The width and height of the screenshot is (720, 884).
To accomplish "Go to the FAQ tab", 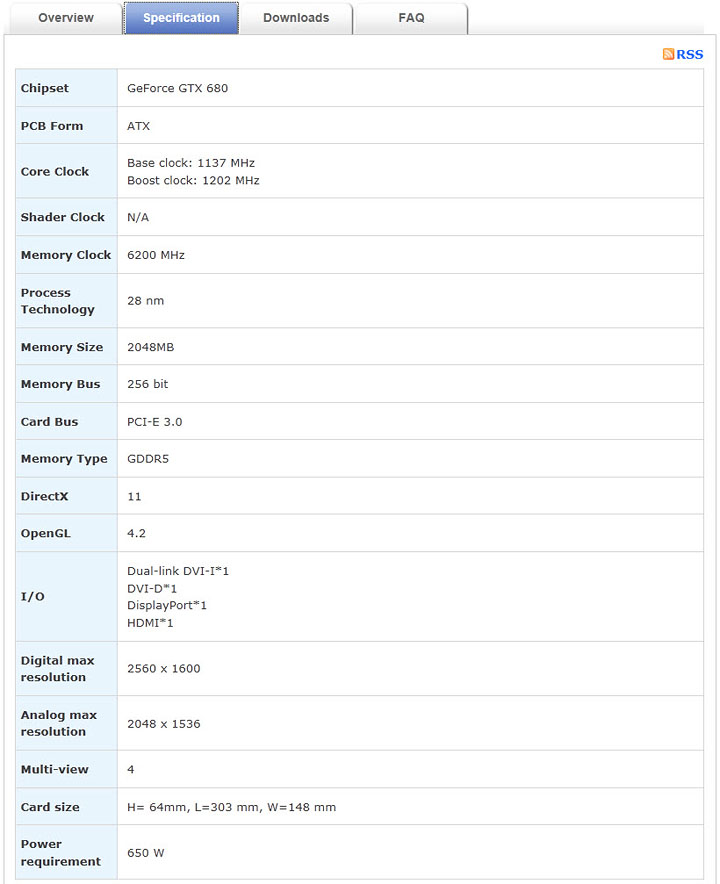I will (x=411, y=18).
